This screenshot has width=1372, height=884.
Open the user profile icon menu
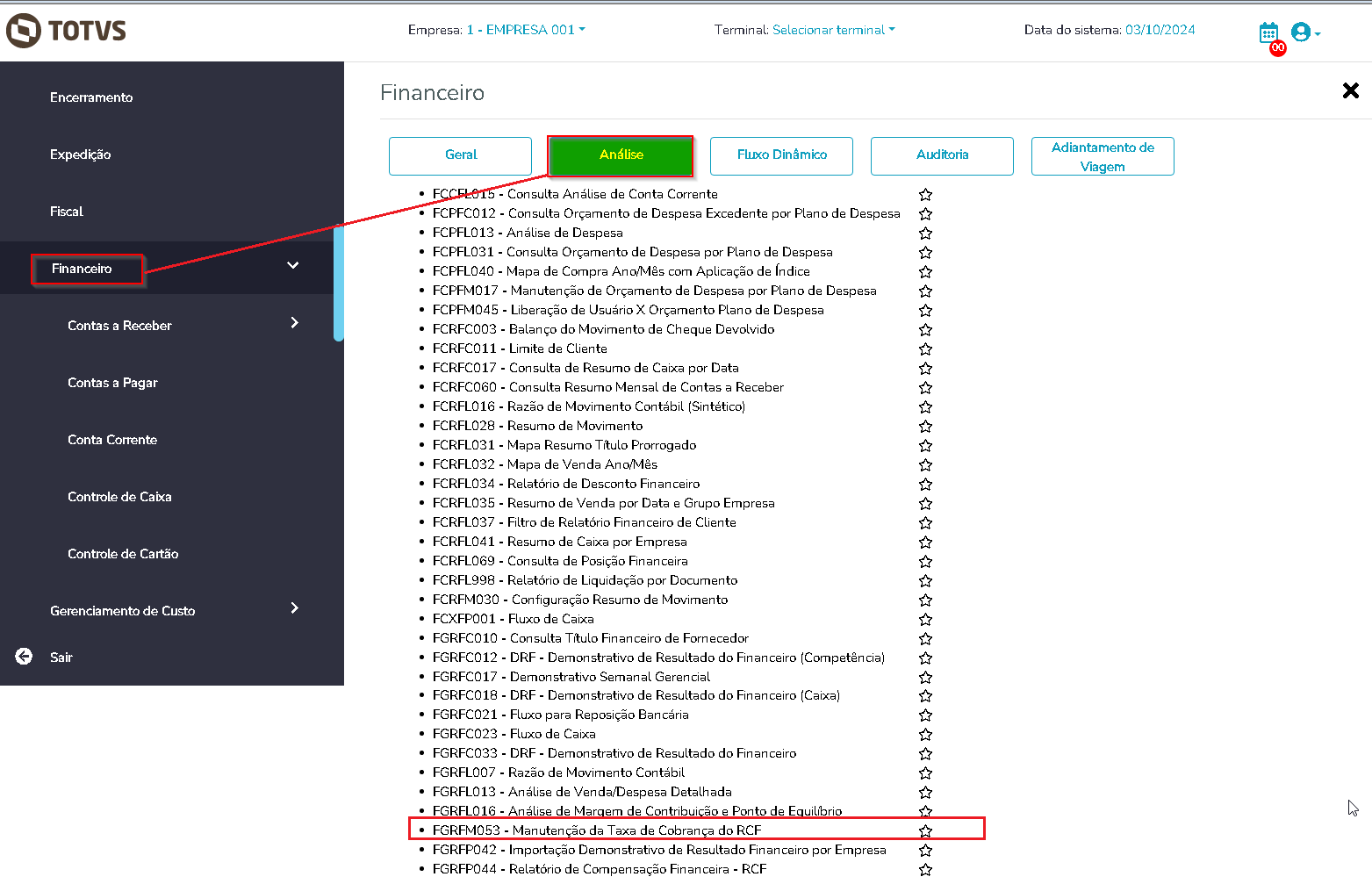[1305, 32]
